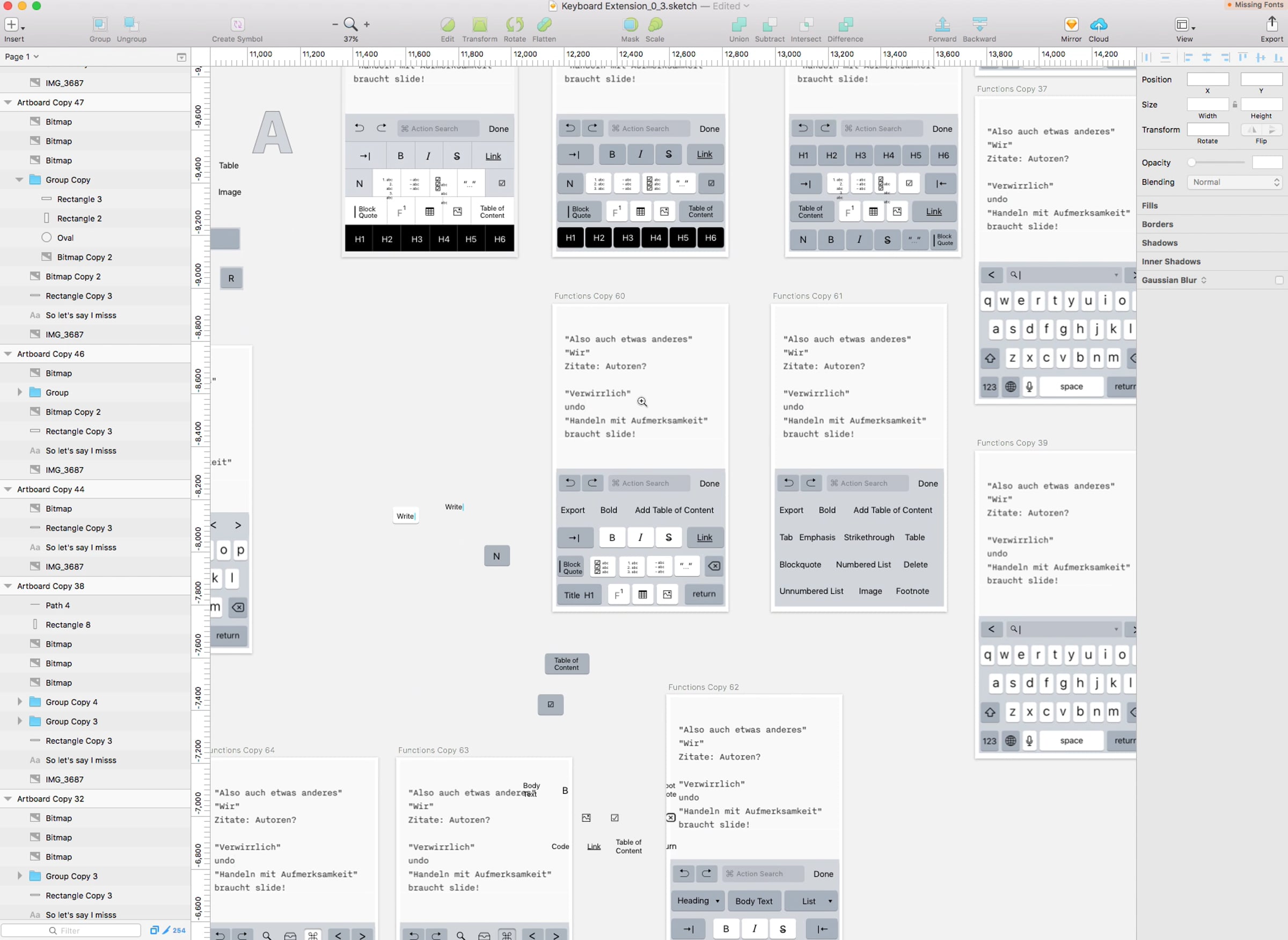This screenshot has height=940, width=1288.
Task: Click the Flatten toolbar icon
Action: coord(544,25)
